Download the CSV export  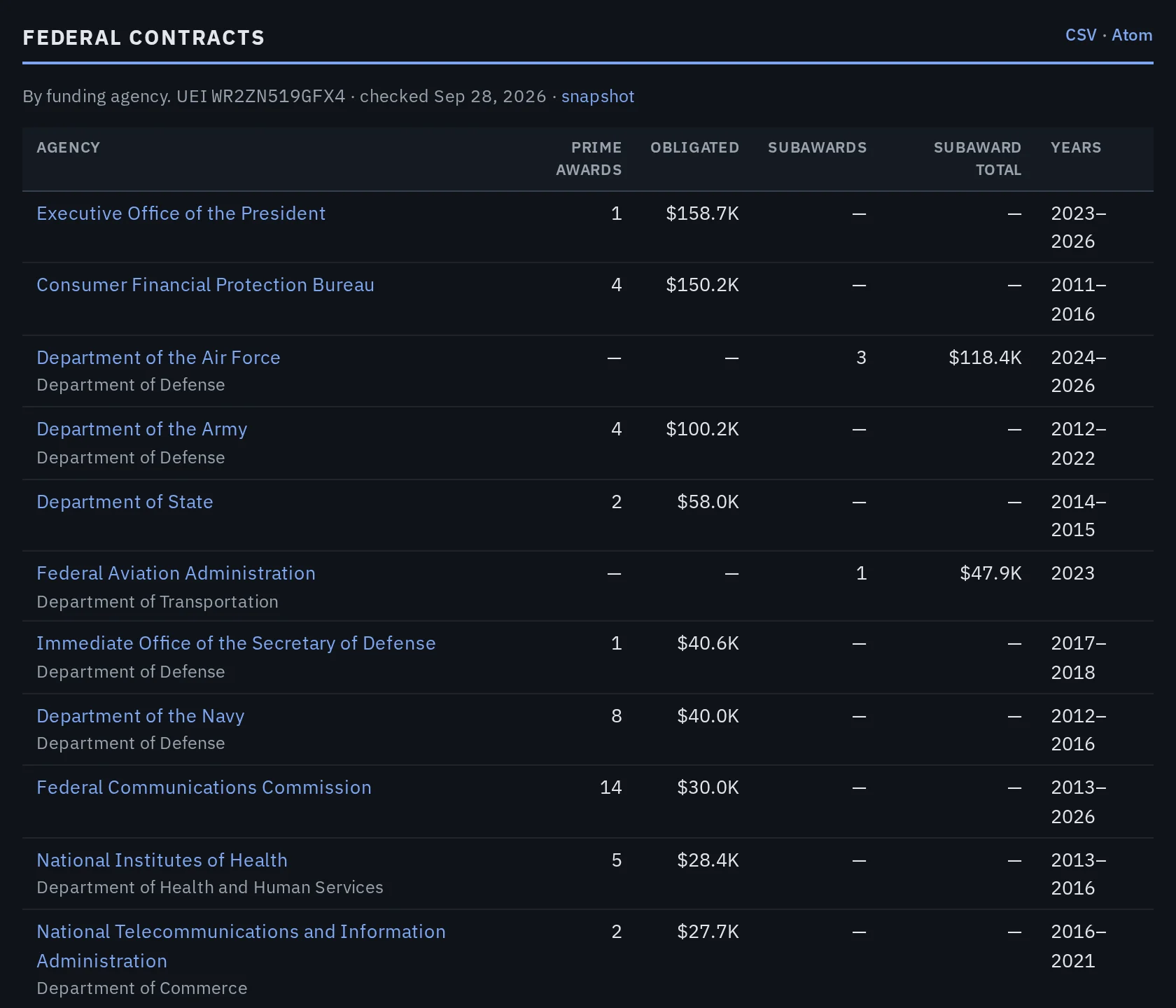[x=1081, y=35]
